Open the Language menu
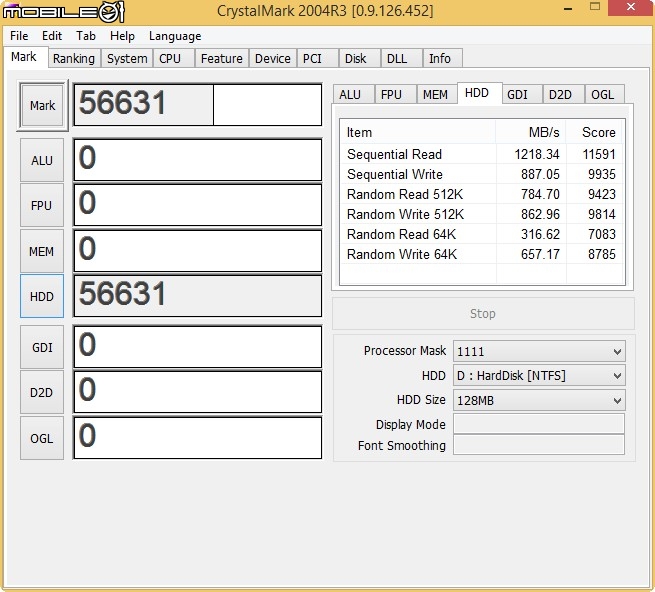 [x=175, y=36]
